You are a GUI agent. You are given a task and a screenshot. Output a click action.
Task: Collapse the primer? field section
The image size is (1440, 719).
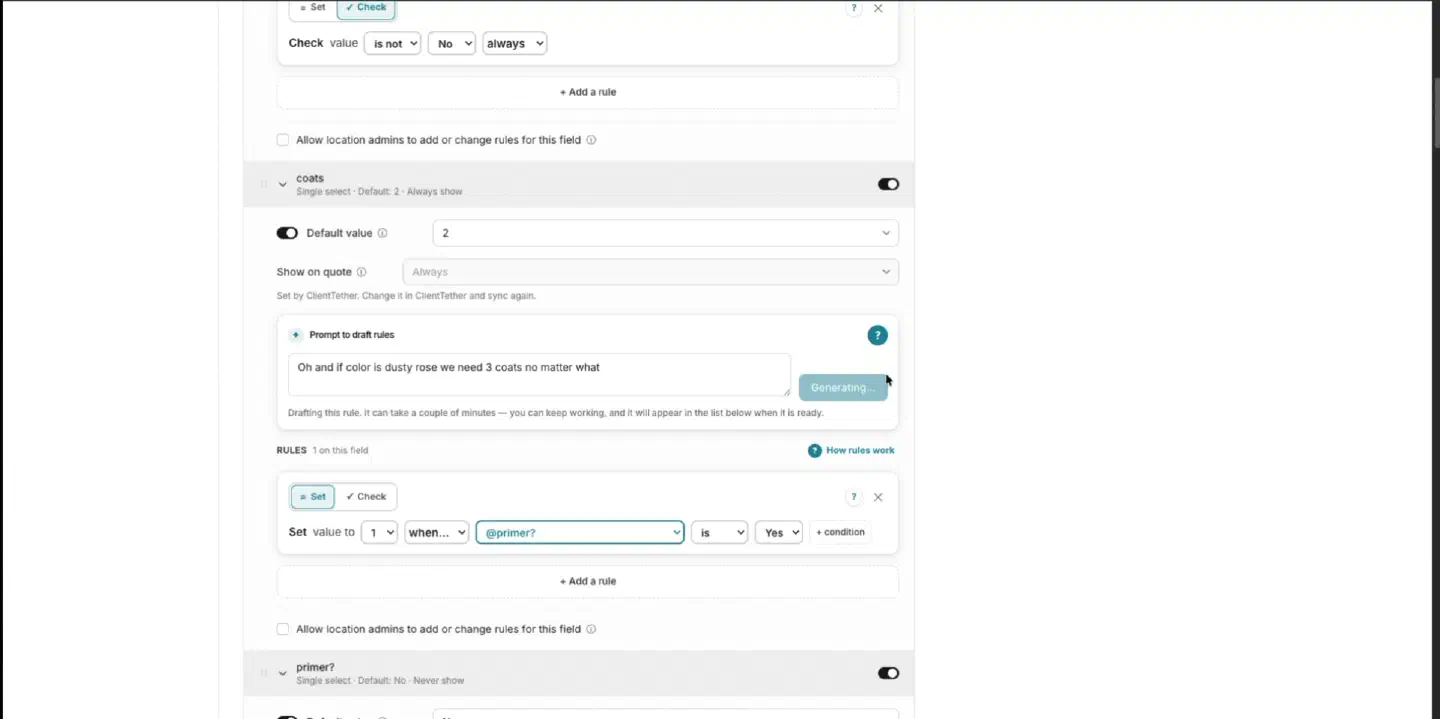click(283, 673)
